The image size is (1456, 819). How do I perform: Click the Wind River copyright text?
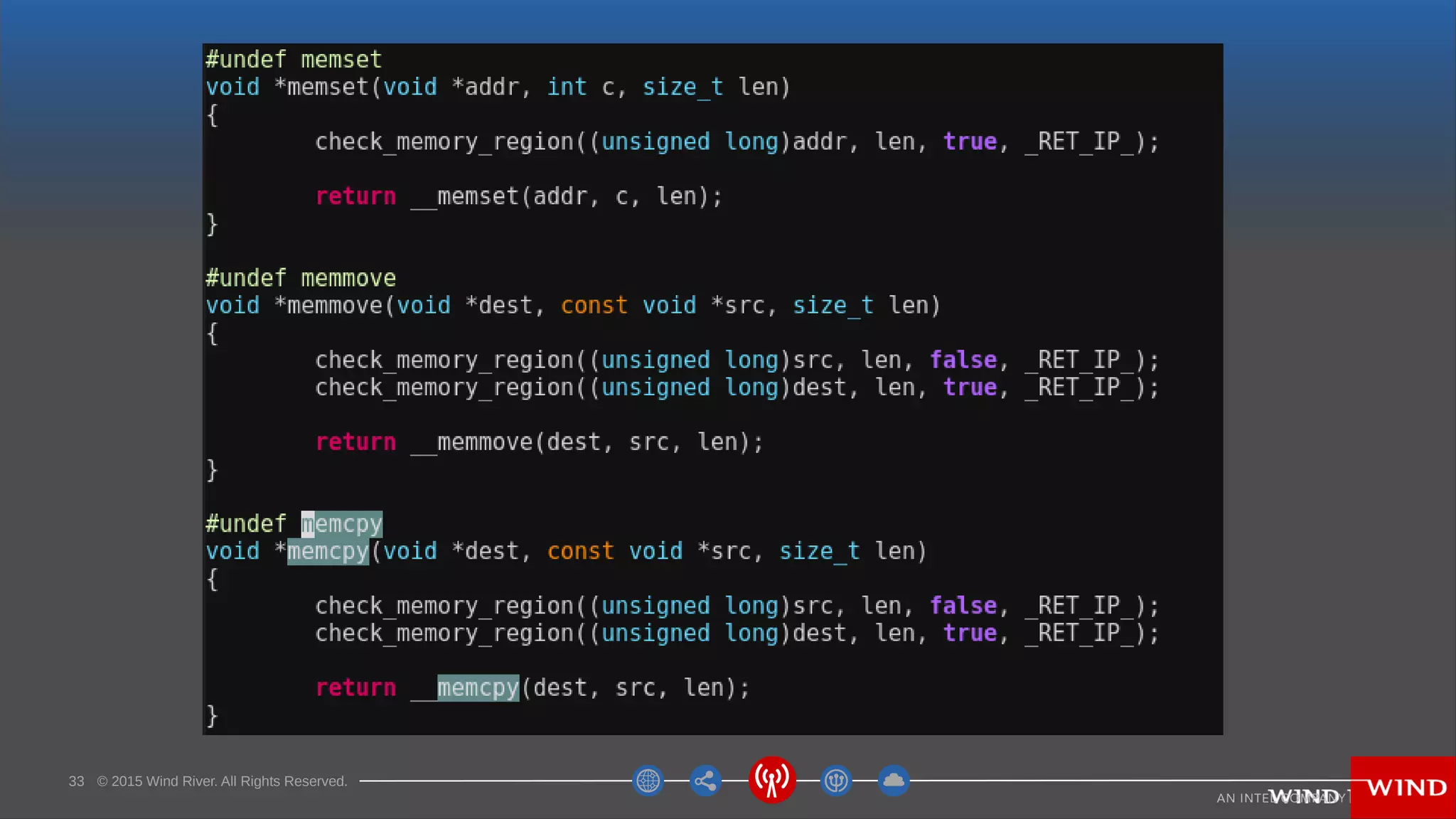(x=222, y=781)
